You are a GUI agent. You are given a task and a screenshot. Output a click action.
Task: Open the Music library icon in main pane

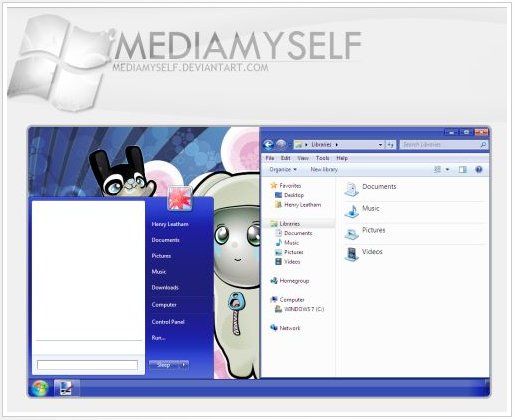tap(352, 211)
